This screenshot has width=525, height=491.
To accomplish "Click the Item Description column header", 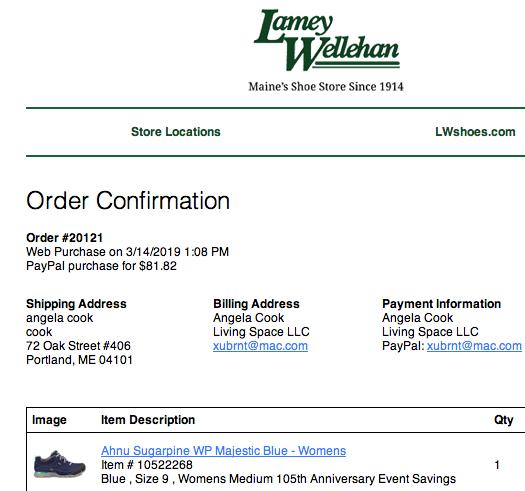I will click(x=148, y=420).
